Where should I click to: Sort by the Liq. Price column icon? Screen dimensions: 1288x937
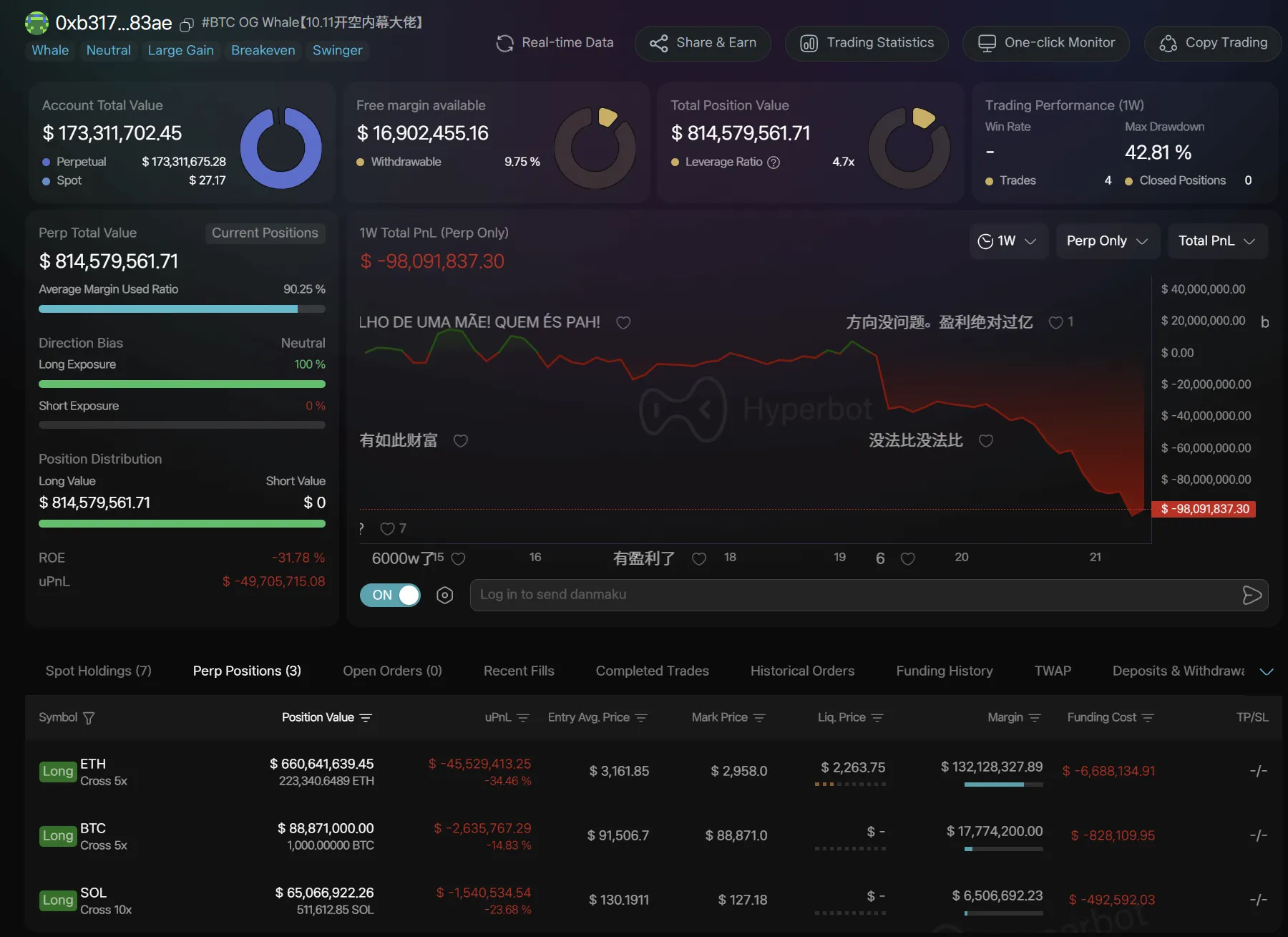[x=877, y=718]
